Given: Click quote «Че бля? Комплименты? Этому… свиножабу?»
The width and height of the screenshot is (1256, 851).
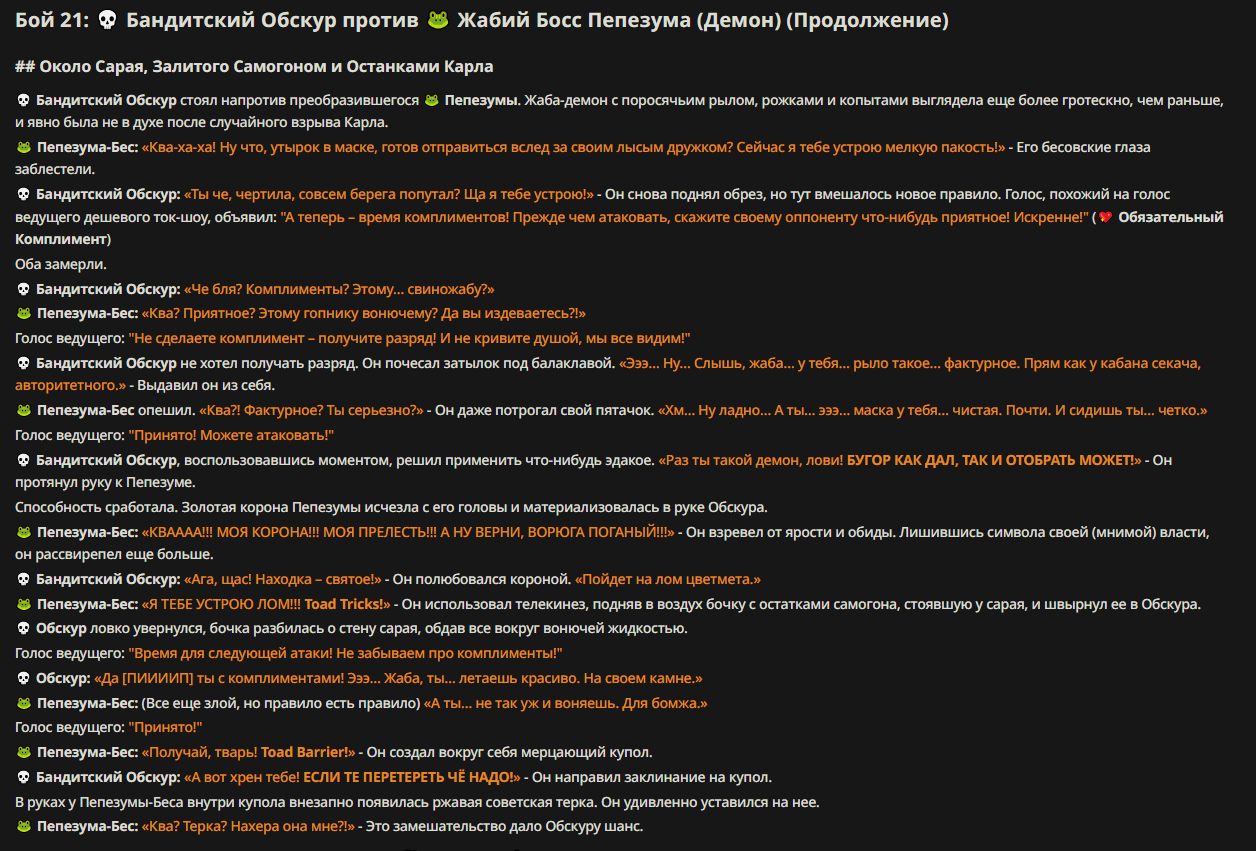Looking at the screenshot, I should click(339, 289).
